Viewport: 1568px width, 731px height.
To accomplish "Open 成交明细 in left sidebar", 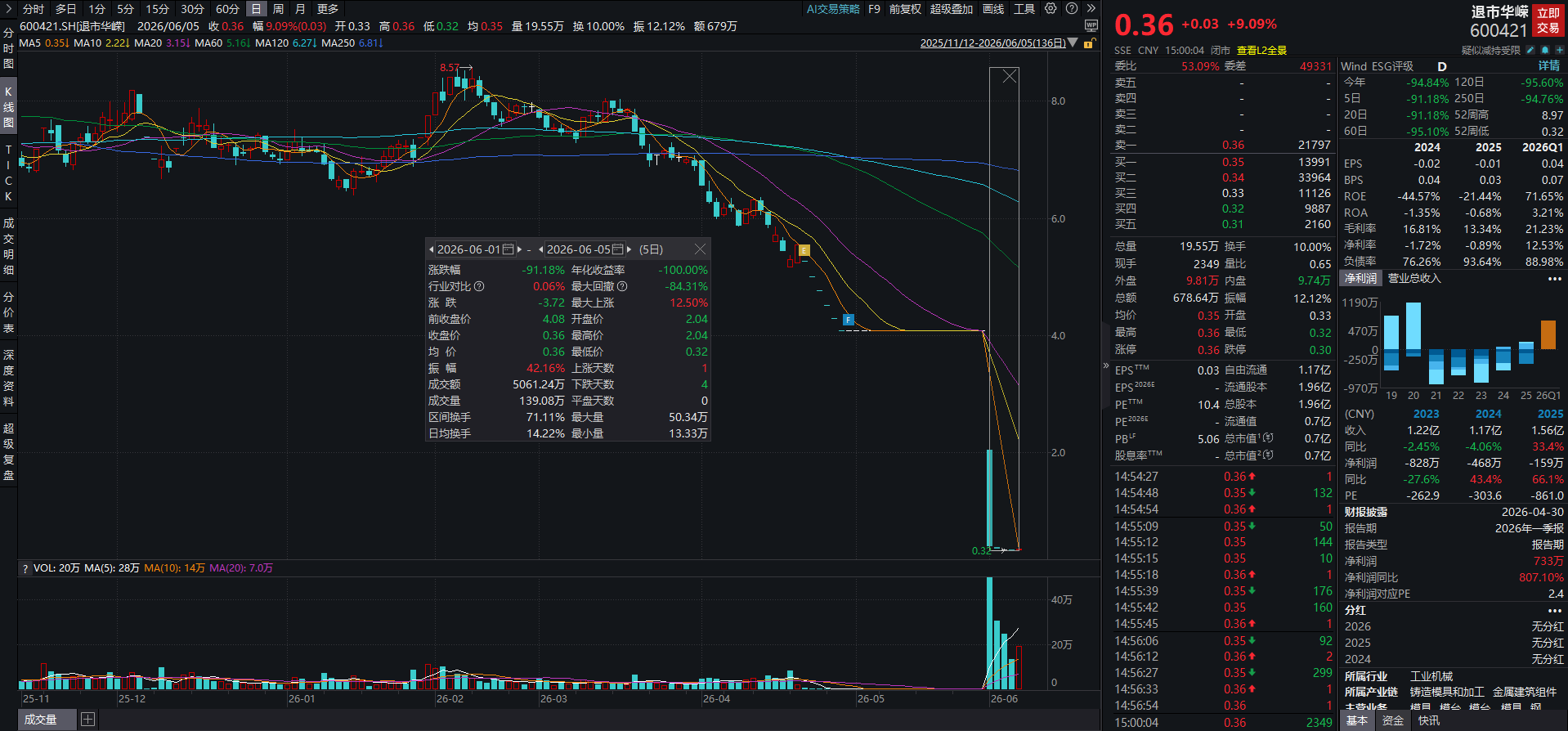I will pos(8,246).
